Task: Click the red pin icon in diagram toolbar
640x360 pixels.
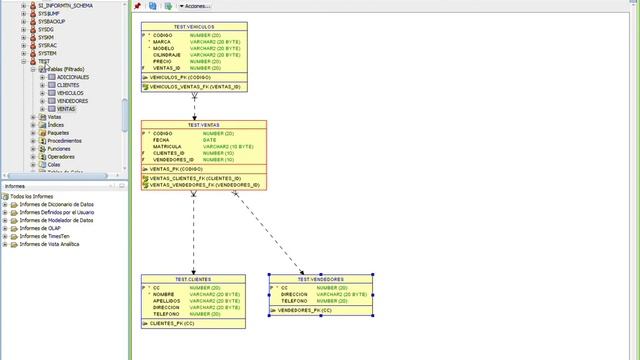Action: coord(138,6)
